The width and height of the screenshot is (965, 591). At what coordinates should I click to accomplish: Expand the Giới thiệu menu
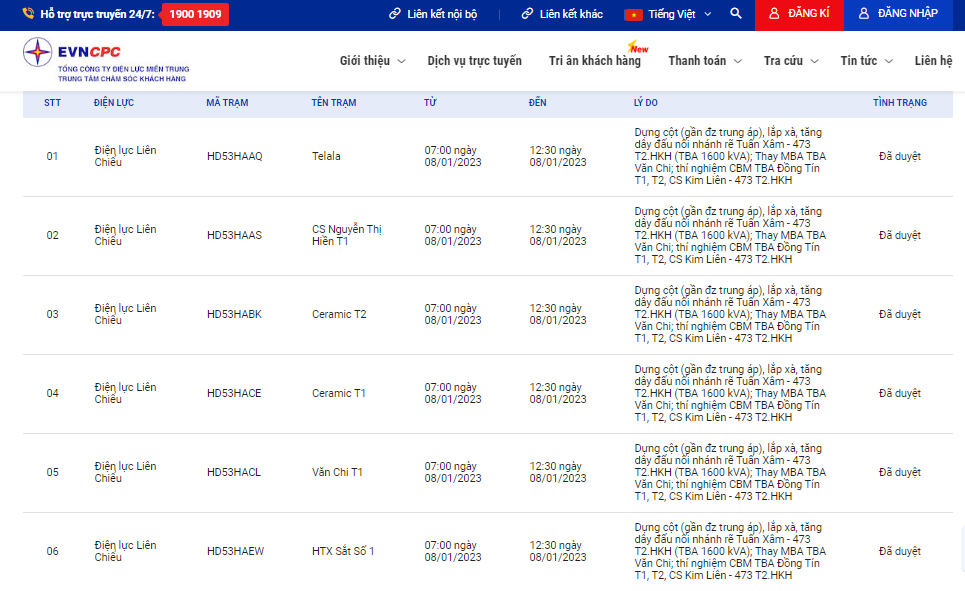click(372, 61)
